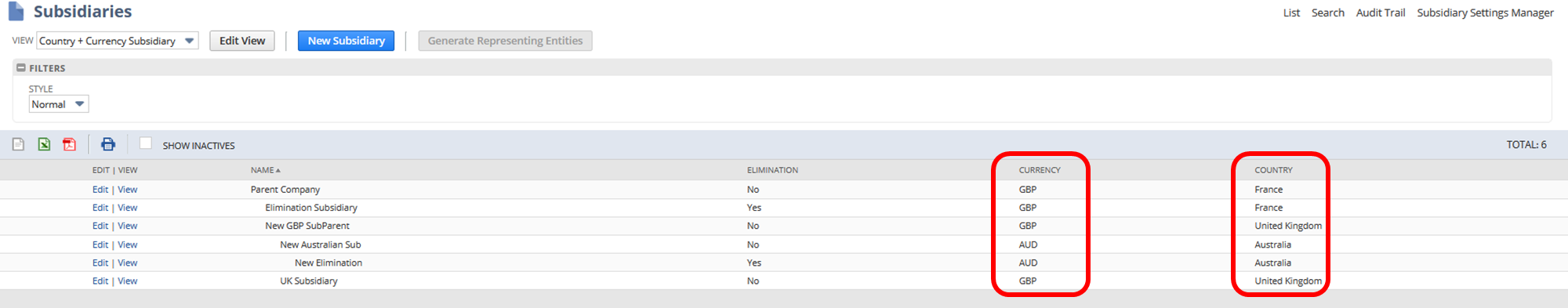This screenshot has width=1568, height=308.
Task: Open the Audit Trail link
Action: [1380, 13]
